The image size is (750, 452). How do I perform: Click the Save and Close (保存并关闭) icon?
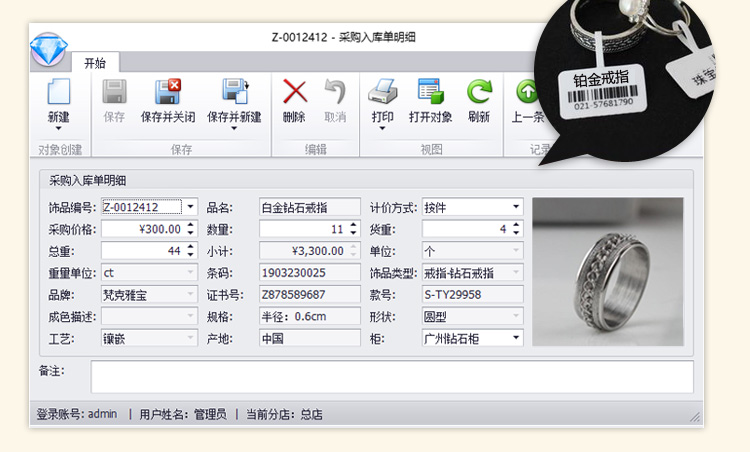(167, 92)
